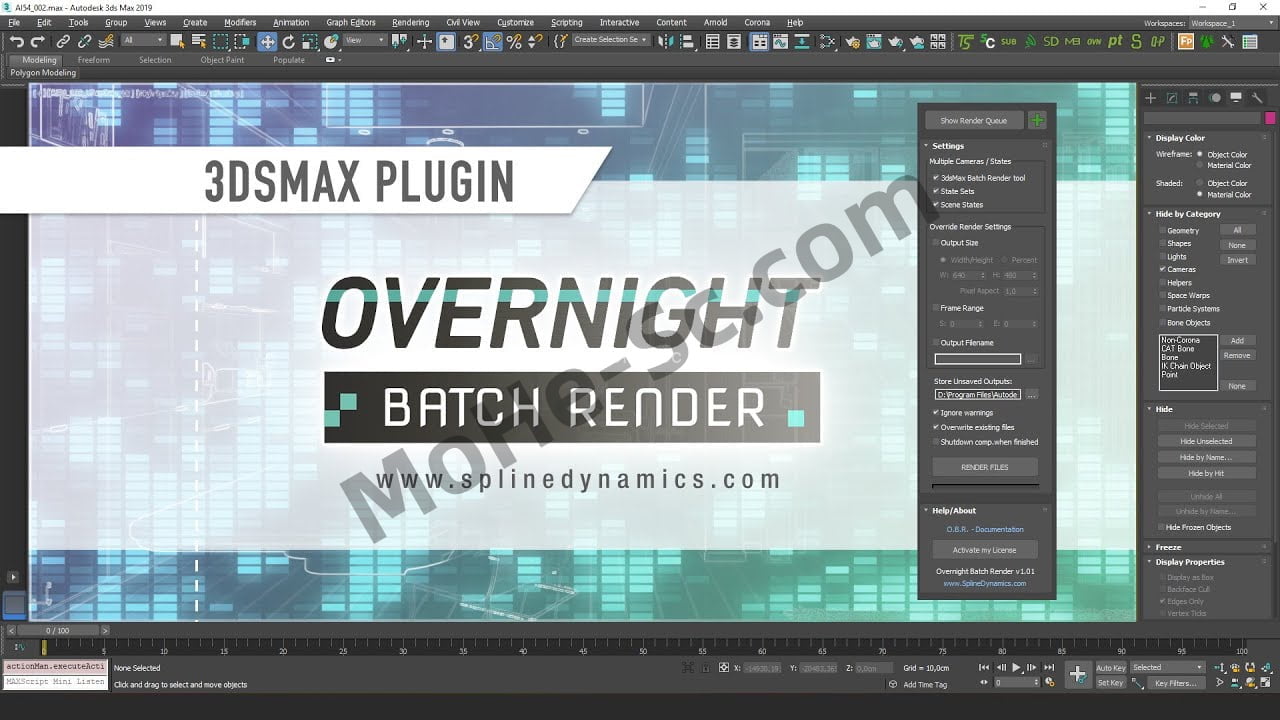The height and width of the screenshot is (720, 1280).
Task: Toggle the Angle Snap icon
Action: tap(493, 41)
